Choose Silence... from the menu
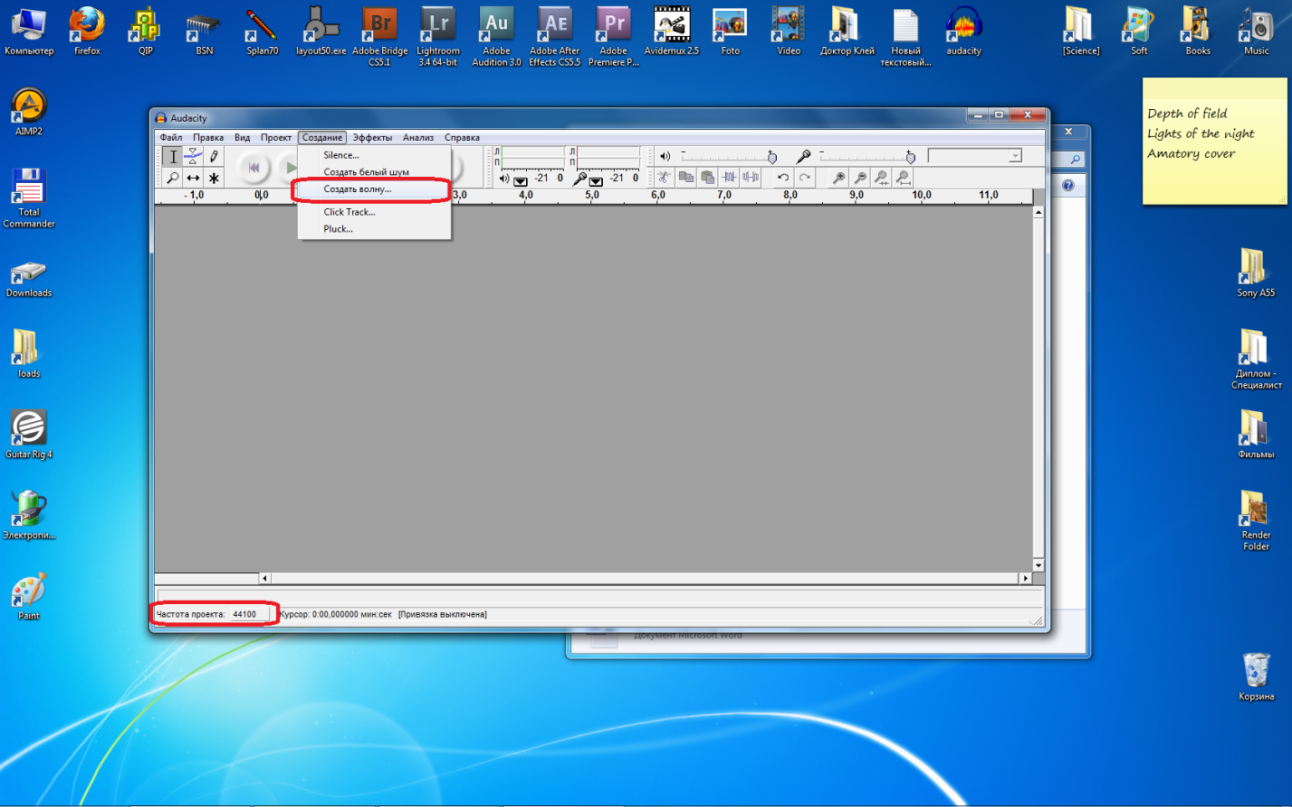 (x=374, y=155)
